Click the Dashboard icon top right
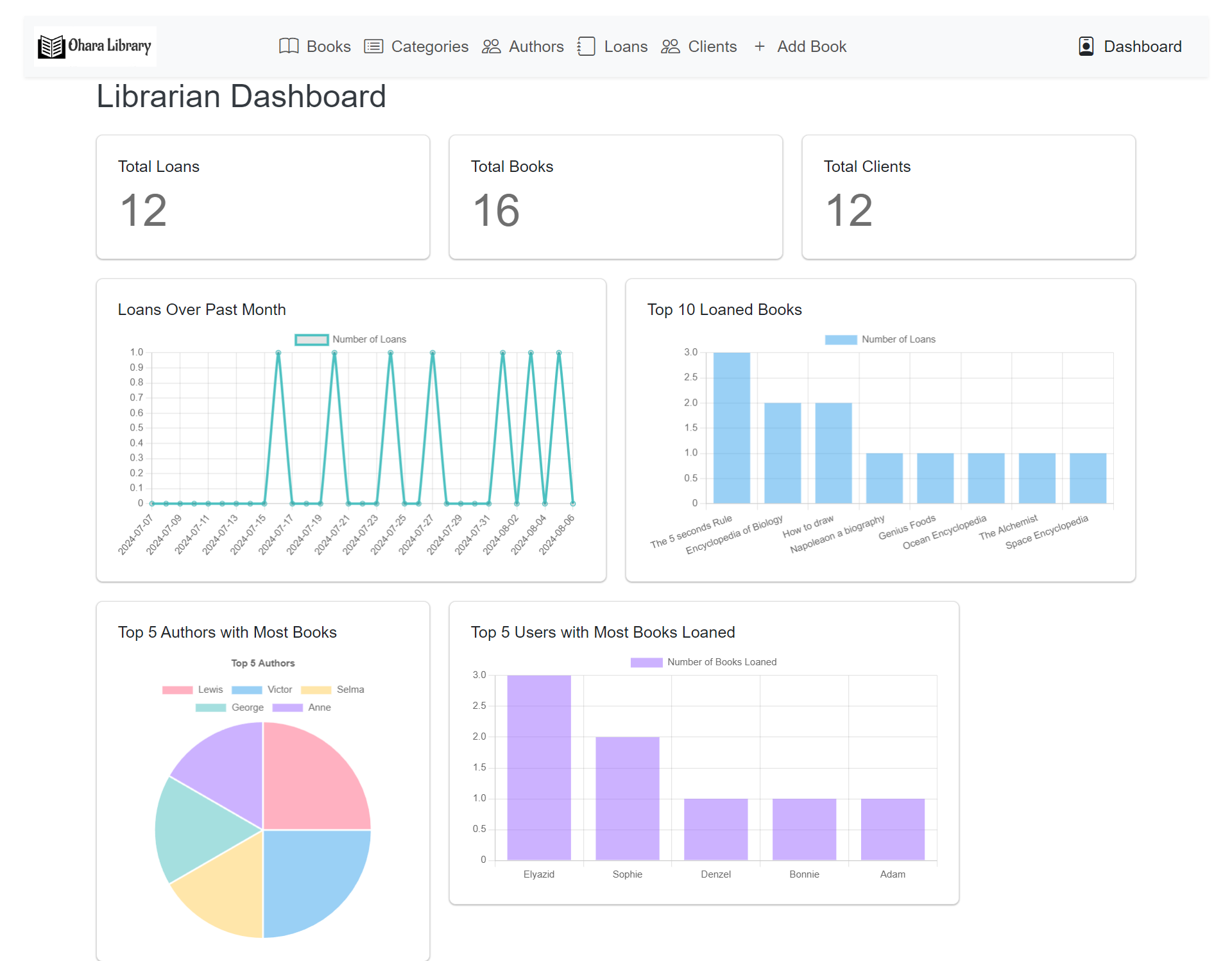The height and width of the screenshot is (961, 1232). [1085, 46]
